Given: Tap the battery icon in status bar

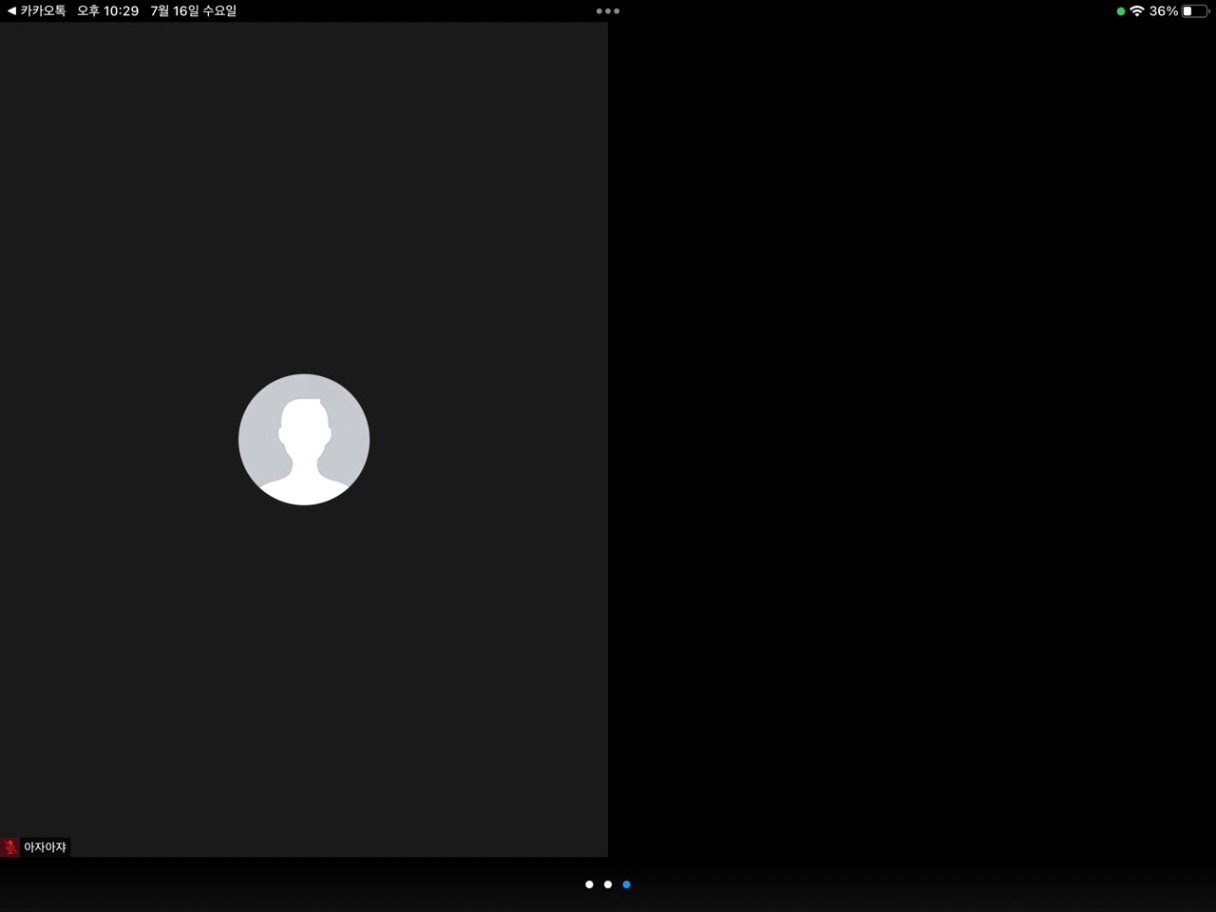Looking at the screenshot, I should pyautogui.click(x=1195, y=11).
